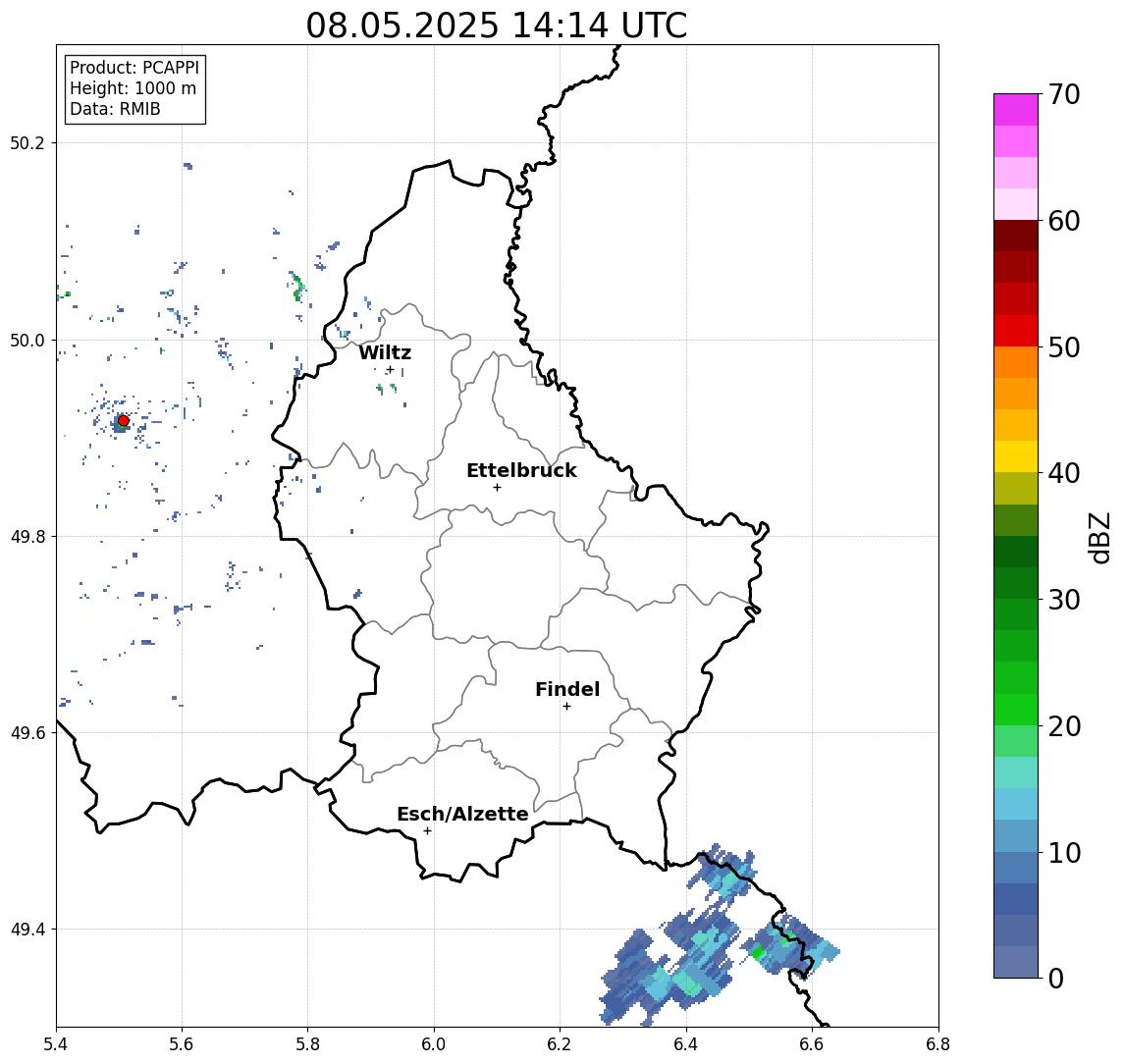Click the colorbar tick label 70

point(1064,94)
